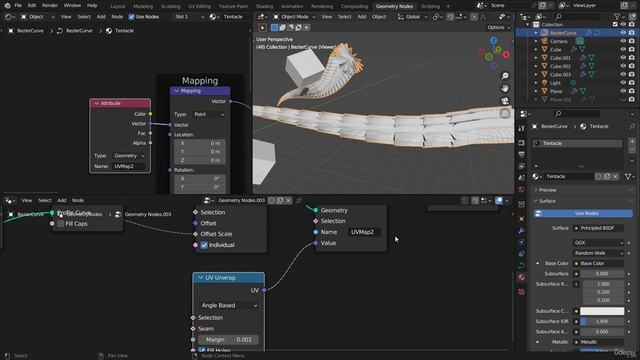The image size is (640, 360).
Task: Open the Render menu
Action: (50, 6)
